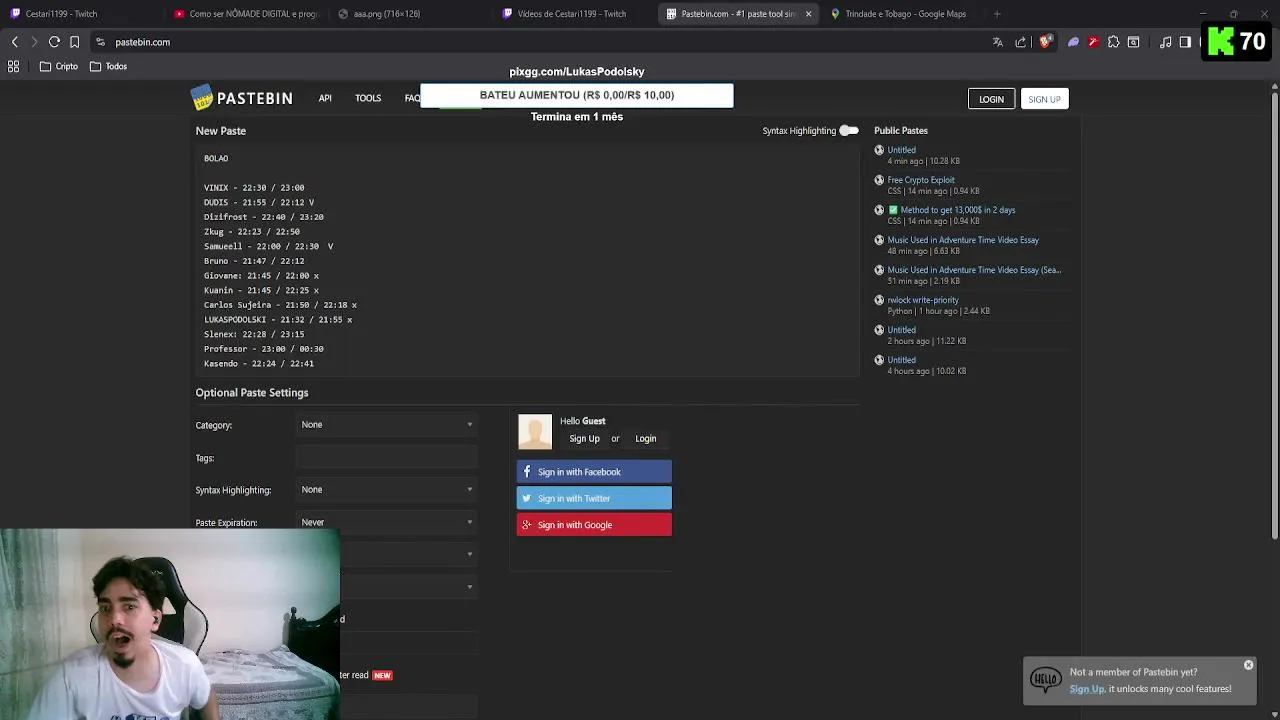The width and height of the screenshot is (1280, 720).
Task: Open the apps grid in the bookmarks bar
Action: tap(14, 66)
